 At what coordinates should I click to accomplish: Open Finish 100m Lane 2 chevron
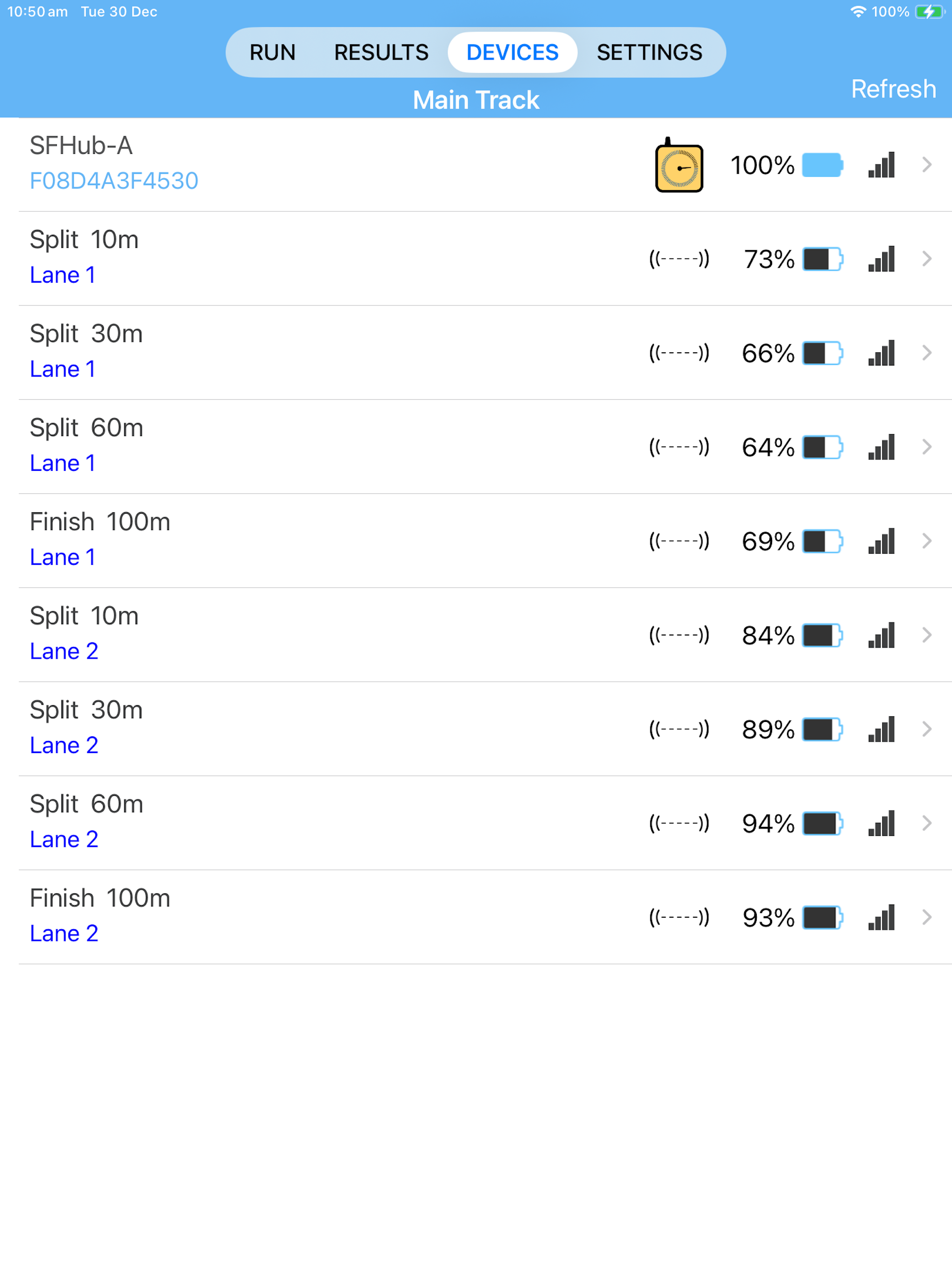927,918
